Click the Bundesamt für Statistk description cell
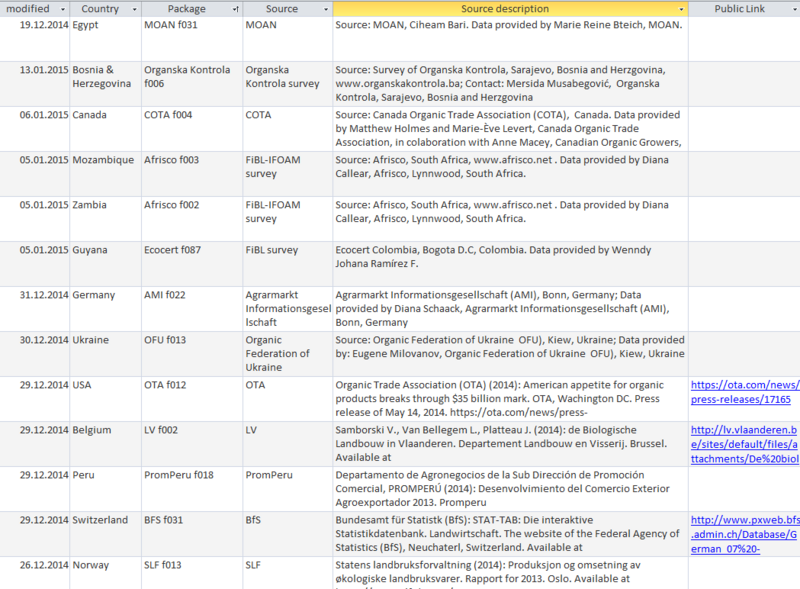Viewport: 800px width, 589px height. click(x=510, y=533)
